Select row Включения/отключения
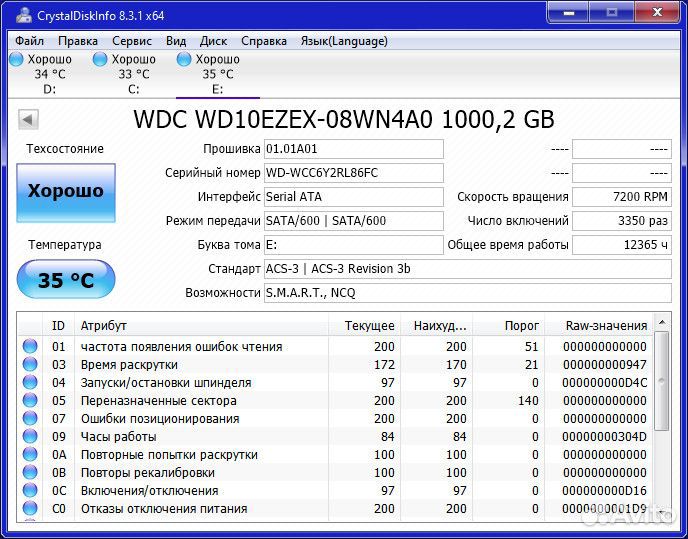This screenshot has height=539, width=688. click(x=335, y=490)
